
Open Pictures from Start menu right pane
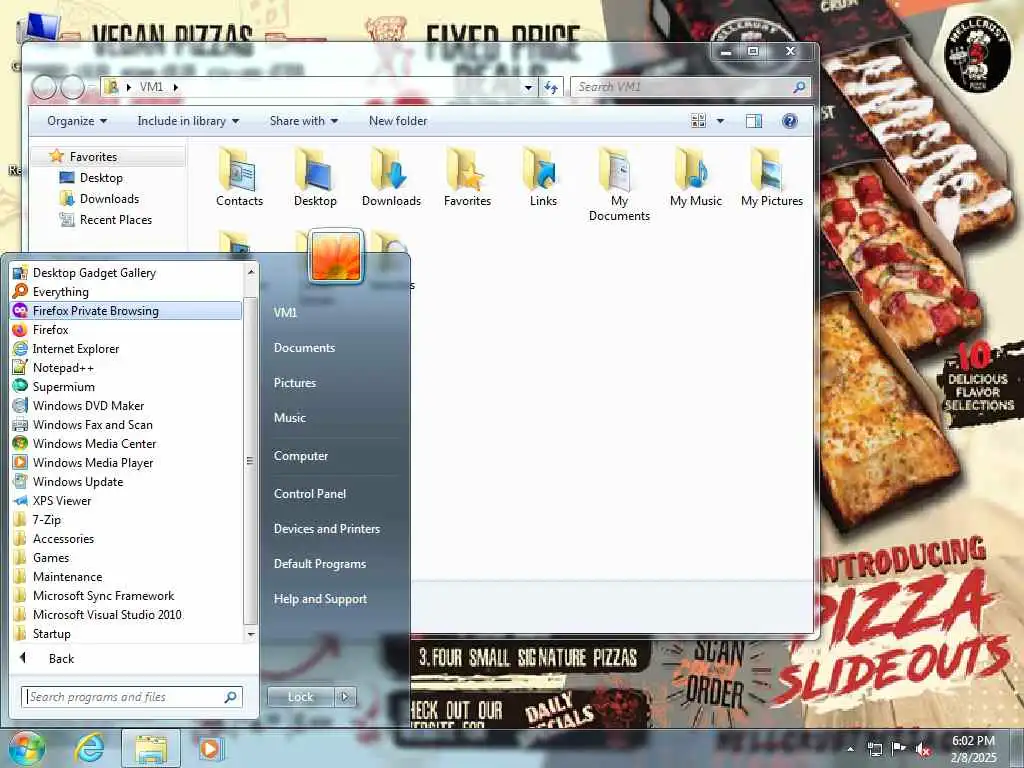click(295, 383)
